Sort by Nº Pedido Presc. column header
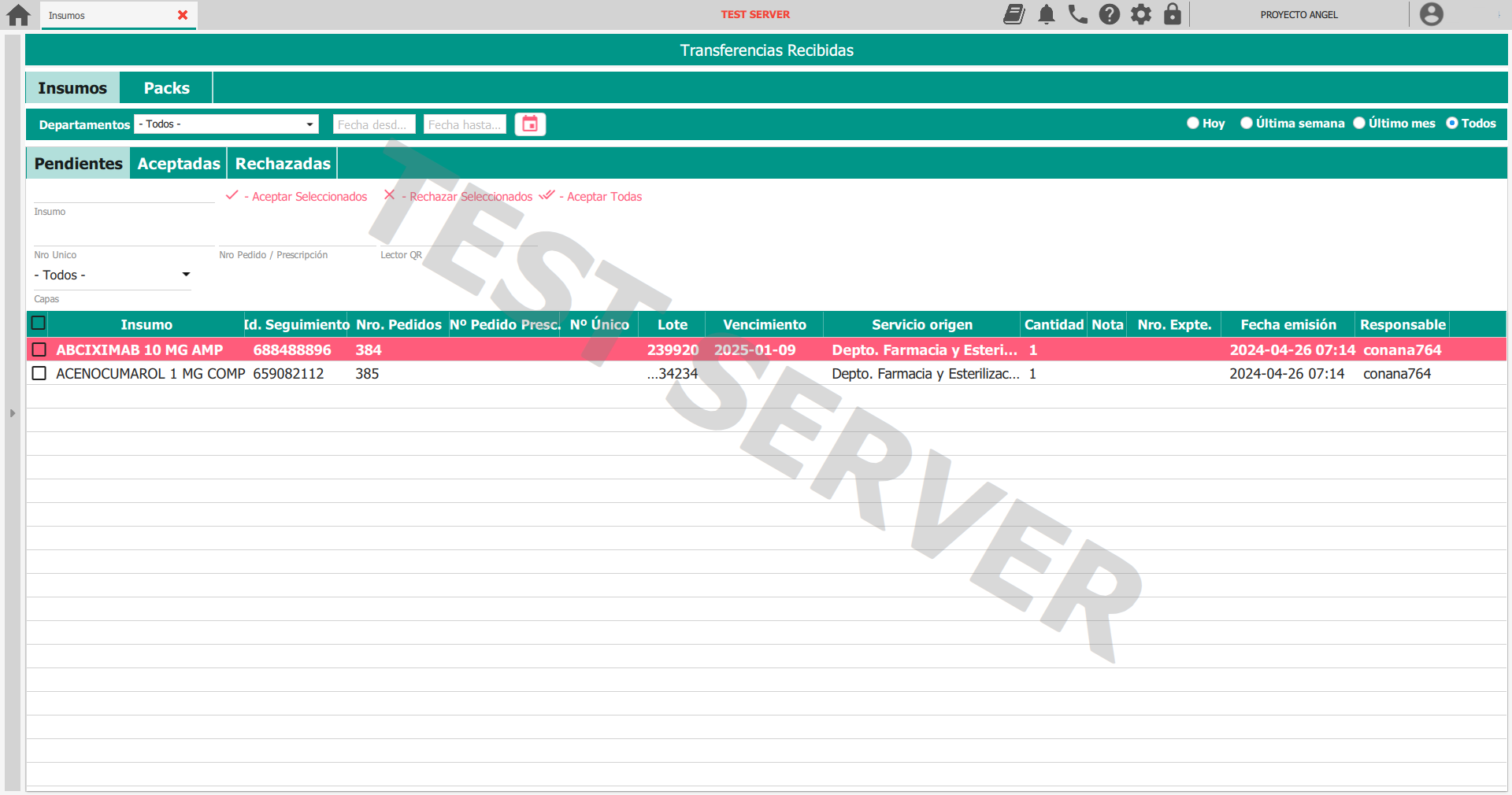 pos(505,324)
